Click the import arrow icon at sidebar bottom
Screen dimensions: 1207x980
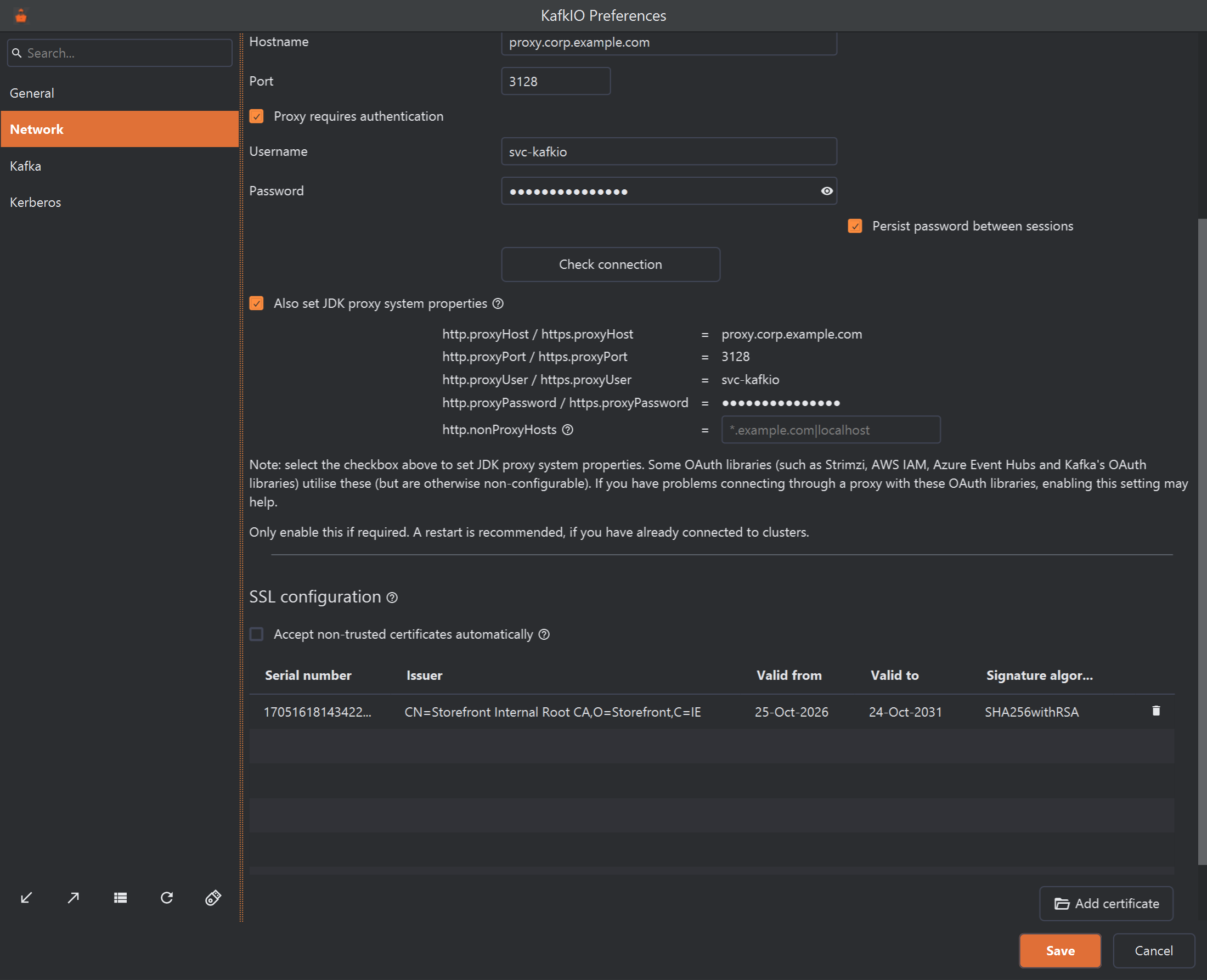(26, 898)
